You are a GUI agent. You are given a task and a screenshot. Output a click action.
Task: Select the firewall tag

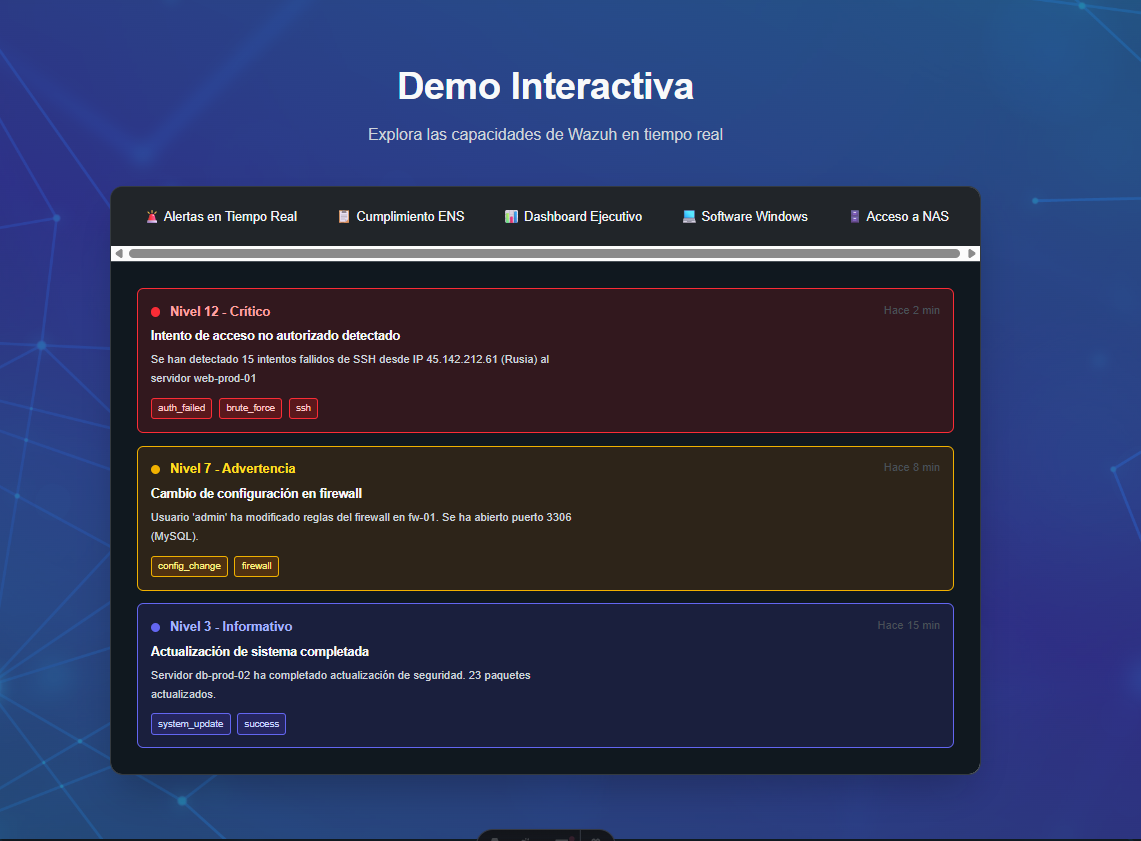(256, 566)
